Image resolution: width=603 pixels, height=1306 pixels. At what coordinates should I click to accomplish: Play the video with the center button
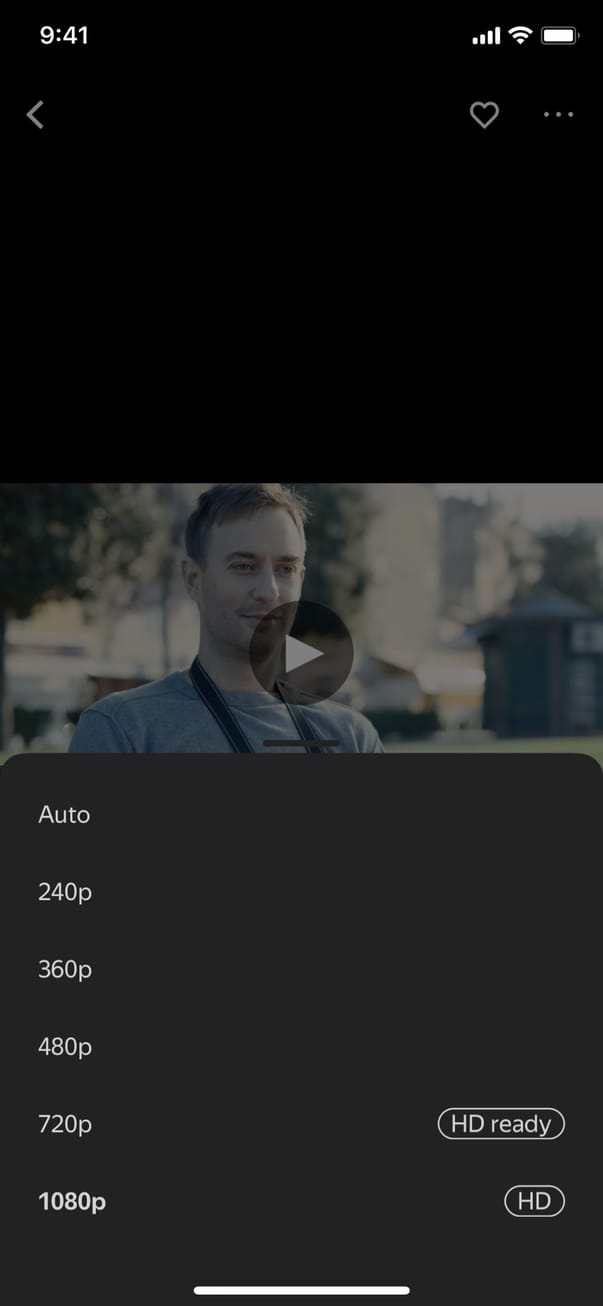301,653
